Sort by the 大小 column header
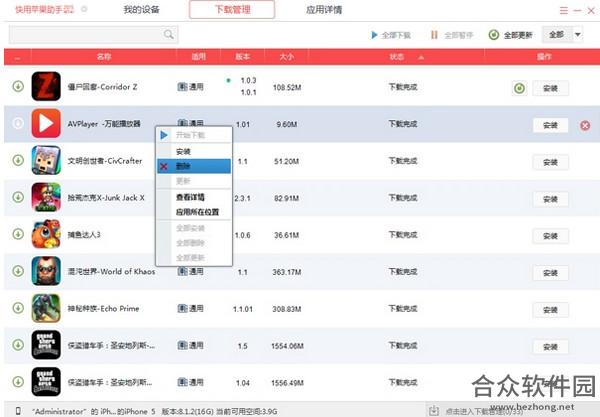 pos(287,57)
